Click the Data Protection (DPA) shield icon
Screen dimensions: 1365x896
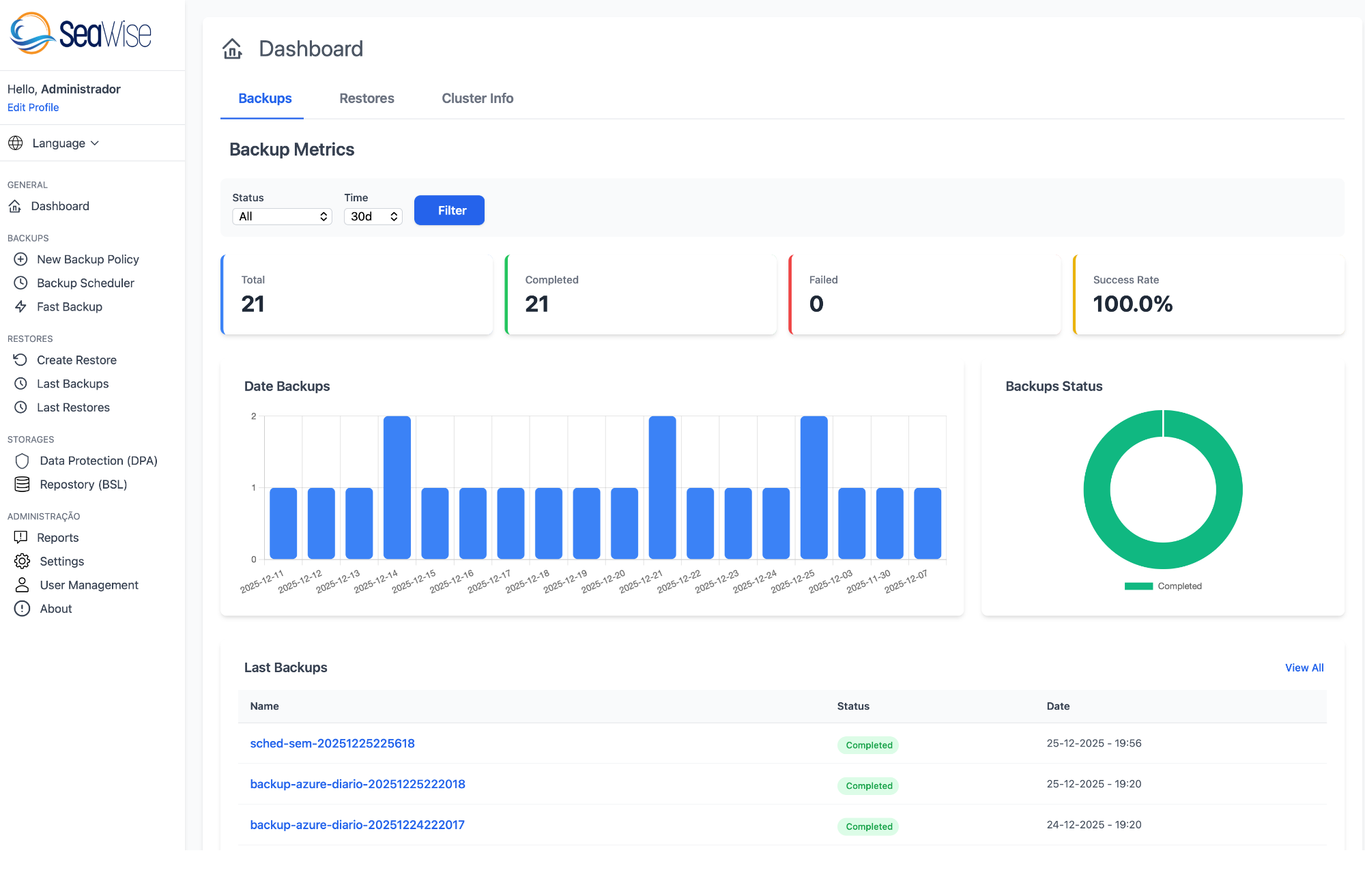(x=21, y=461)
